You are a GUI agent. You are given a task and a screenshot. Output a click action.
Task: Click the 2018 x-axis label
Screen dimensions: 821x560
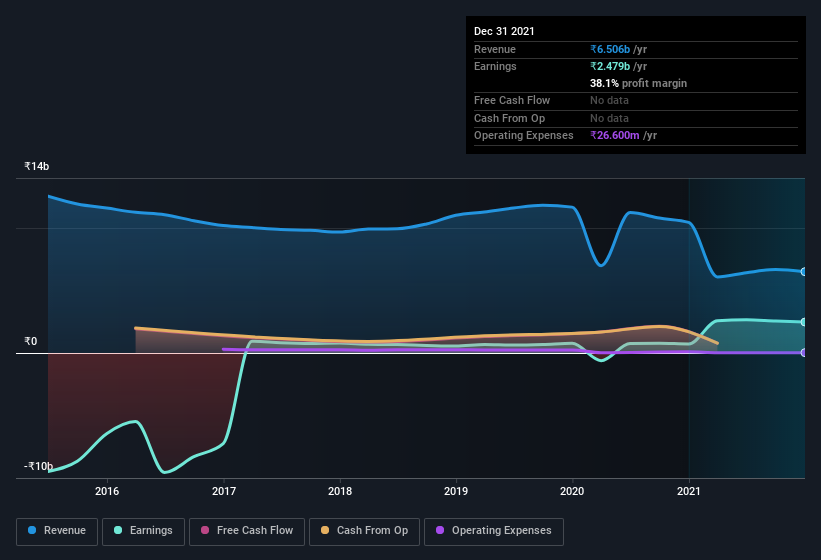tap(340, 491)
